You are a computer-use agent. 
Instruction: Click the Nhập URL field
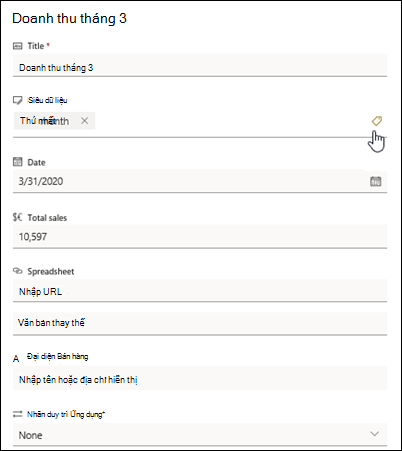click(x=200, y=291)
